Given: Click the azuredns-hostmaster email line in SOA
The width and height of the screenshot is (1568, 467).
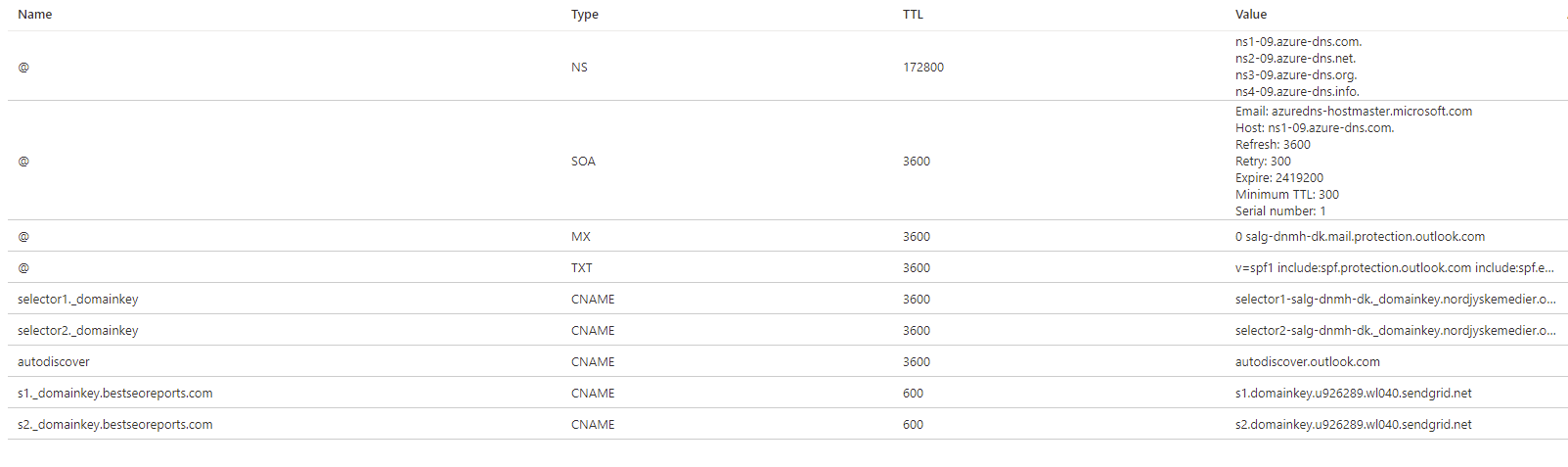Looking at the screenshot, I should [x=1353, y=112].
